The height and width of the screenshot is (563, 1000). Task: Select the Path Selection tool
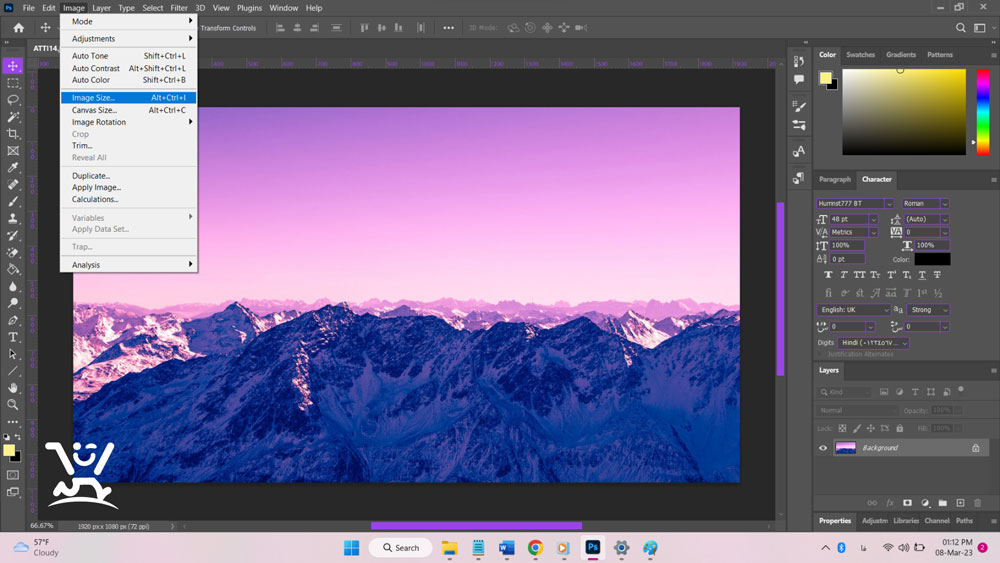pos(13,354)
